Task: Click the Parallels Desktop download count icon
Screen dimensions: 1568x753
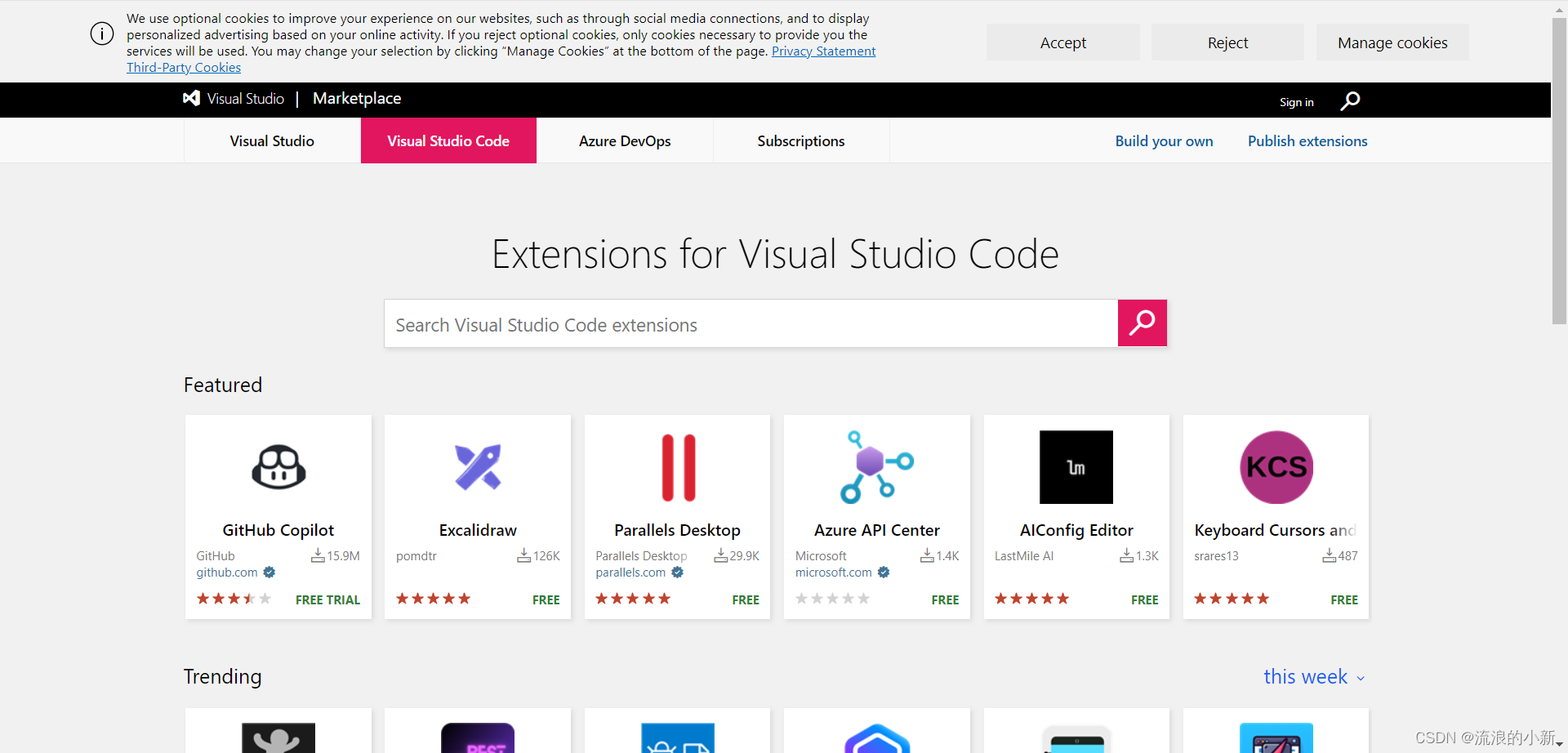Action: (721, 555)
